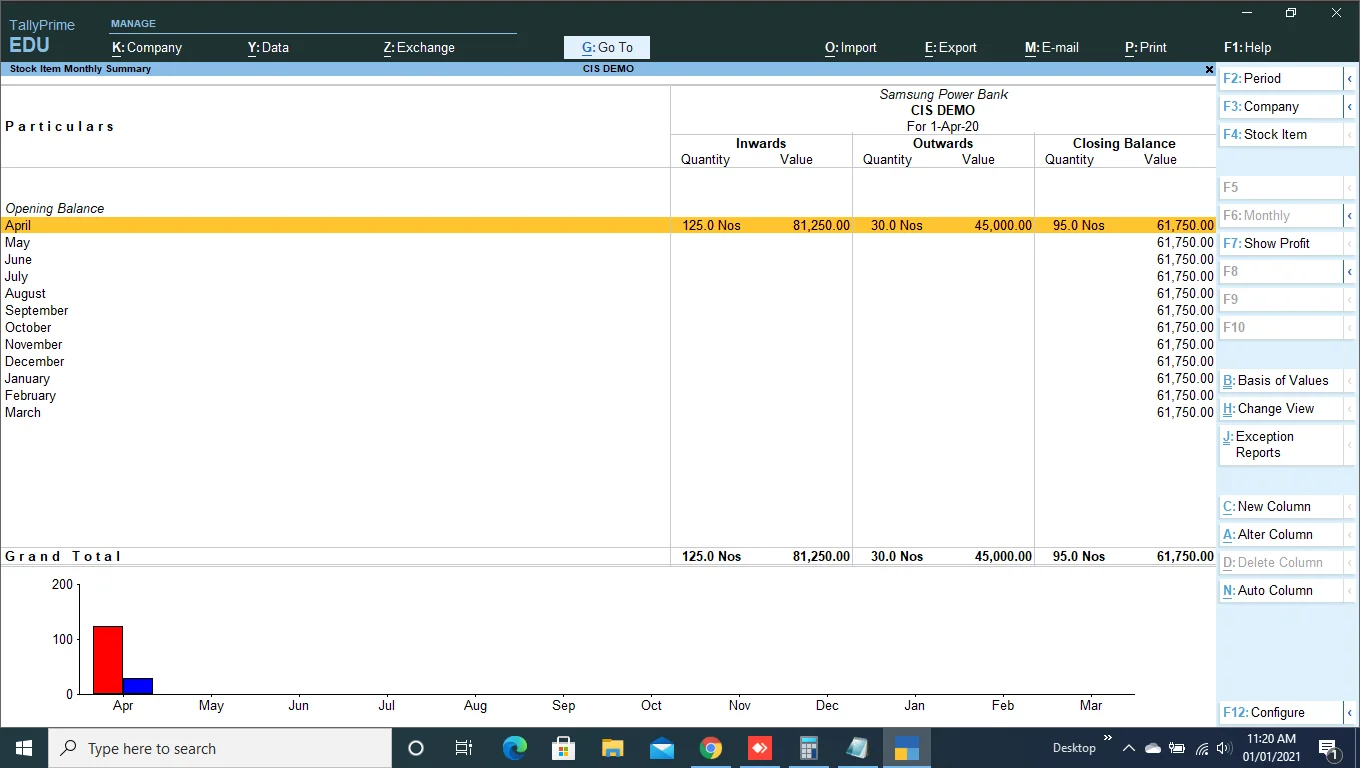Select the May row

(608, 242)
